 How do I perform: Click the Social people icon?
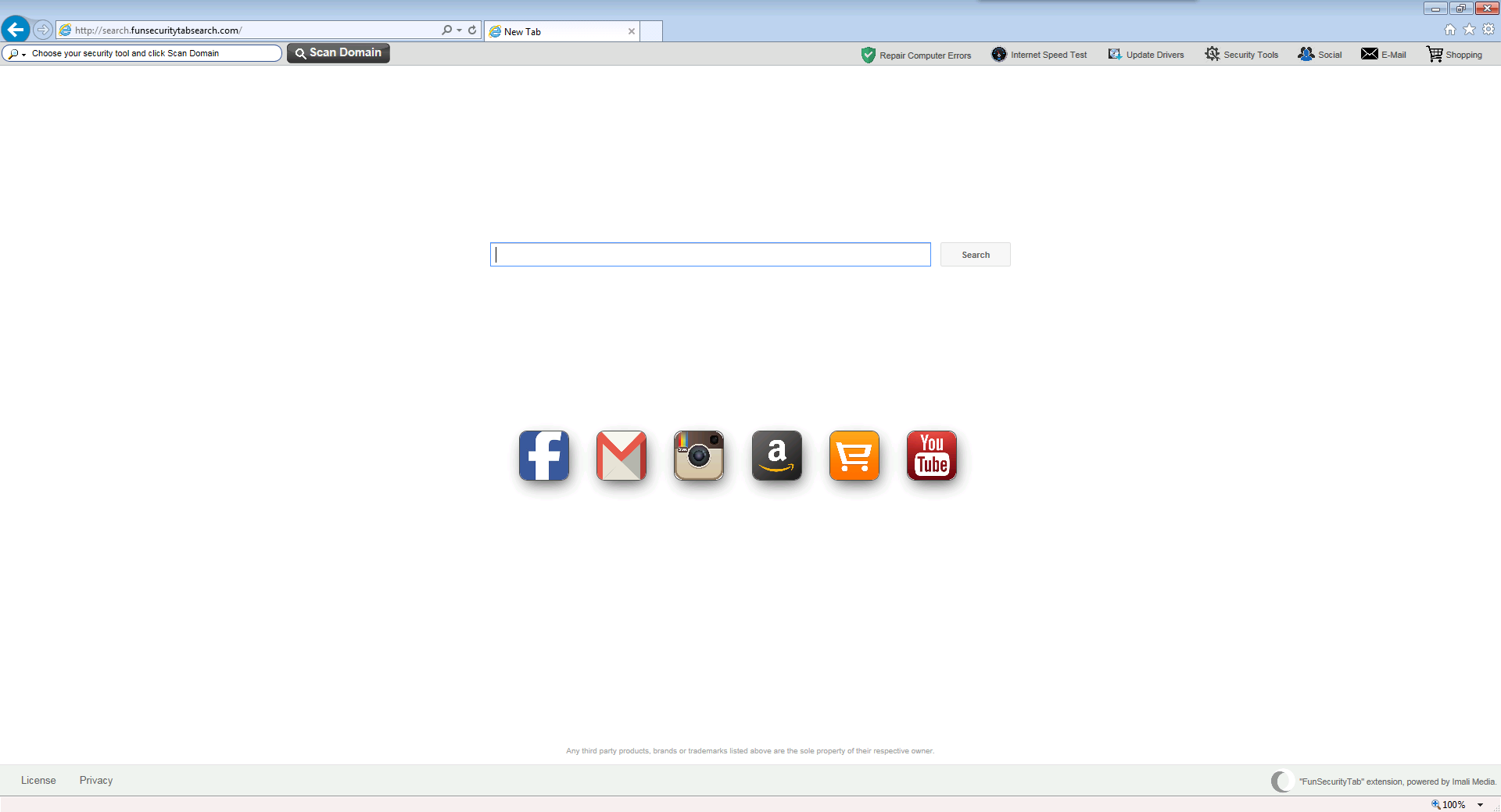tap(1306, 54)
